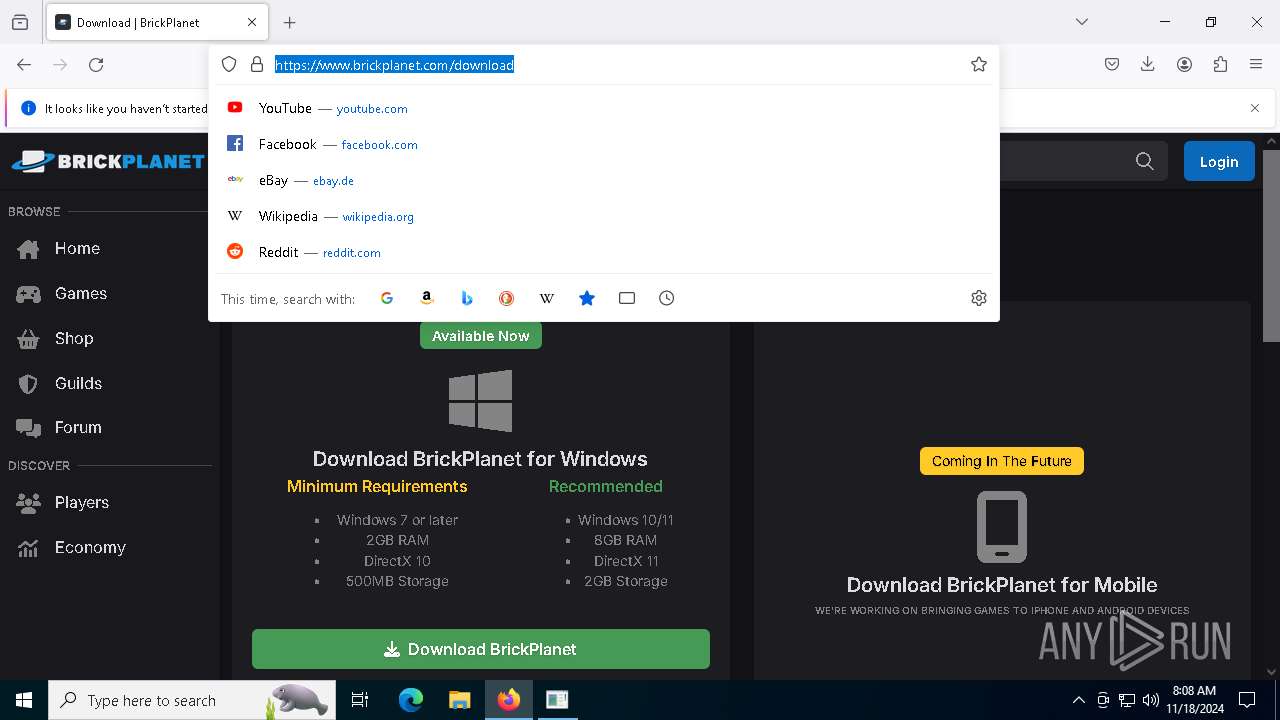Search History with clock icon

coord(667,298)
